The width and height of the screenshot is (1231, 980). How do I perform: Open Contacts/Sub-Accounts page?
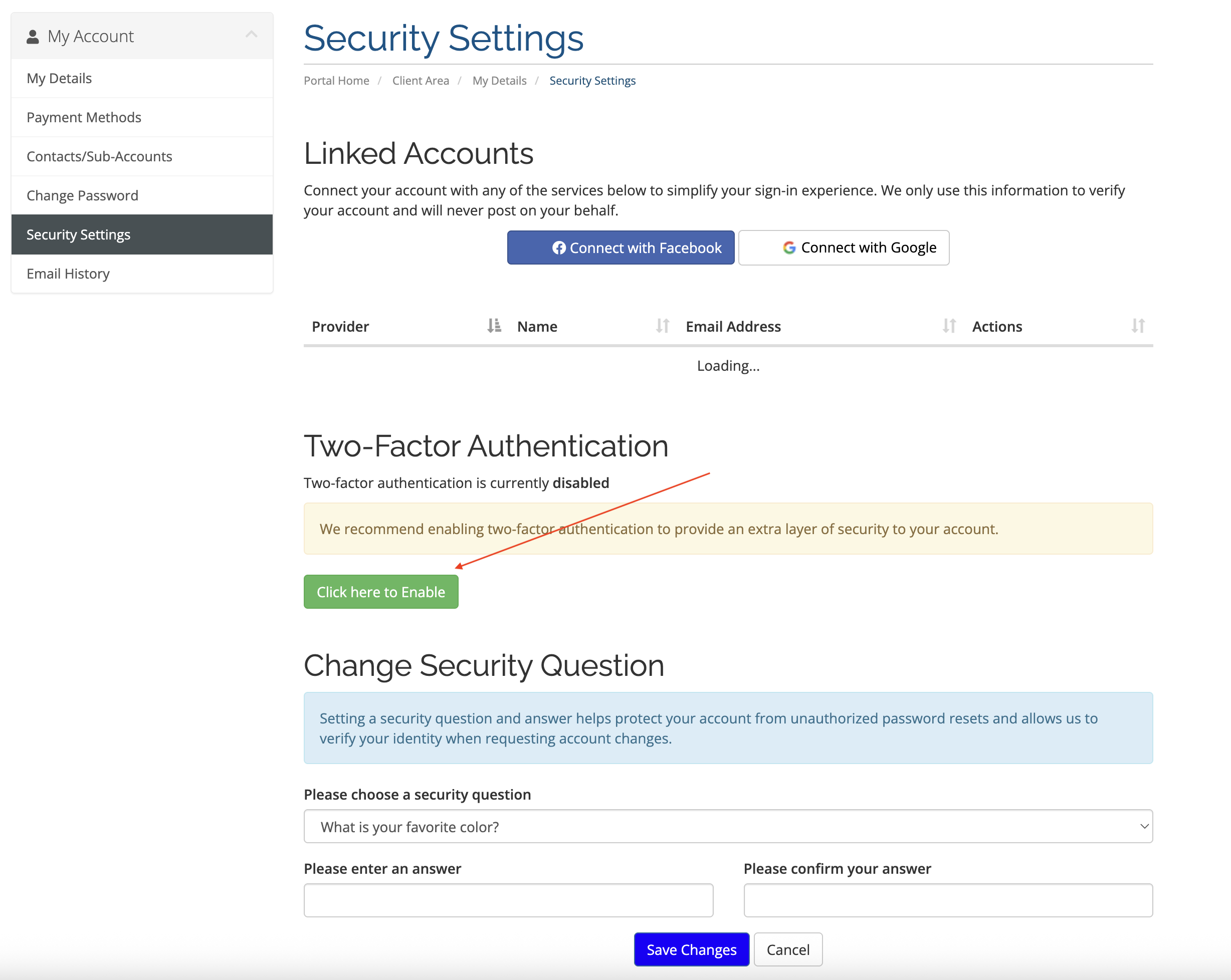click(x=99, y=156)
